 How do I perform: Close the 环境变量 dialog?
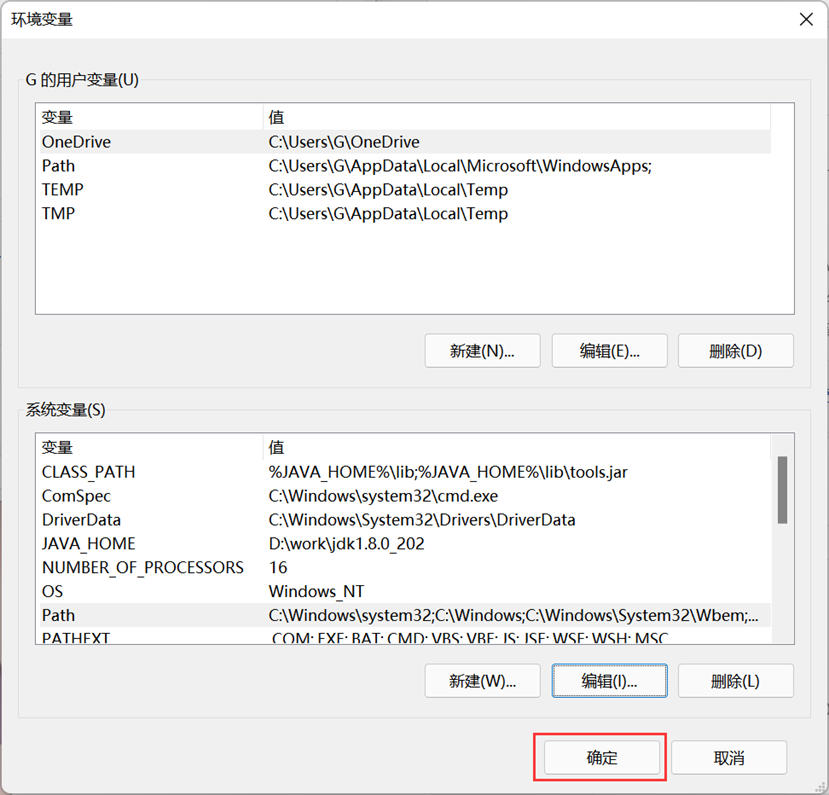coord(806,20)
